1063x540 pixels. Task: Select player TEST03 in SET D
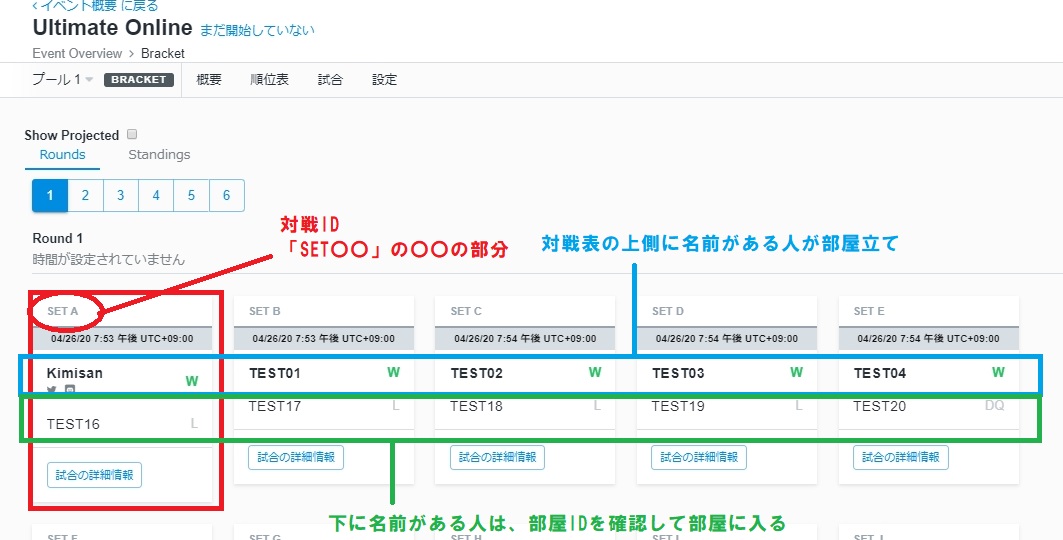678,373
